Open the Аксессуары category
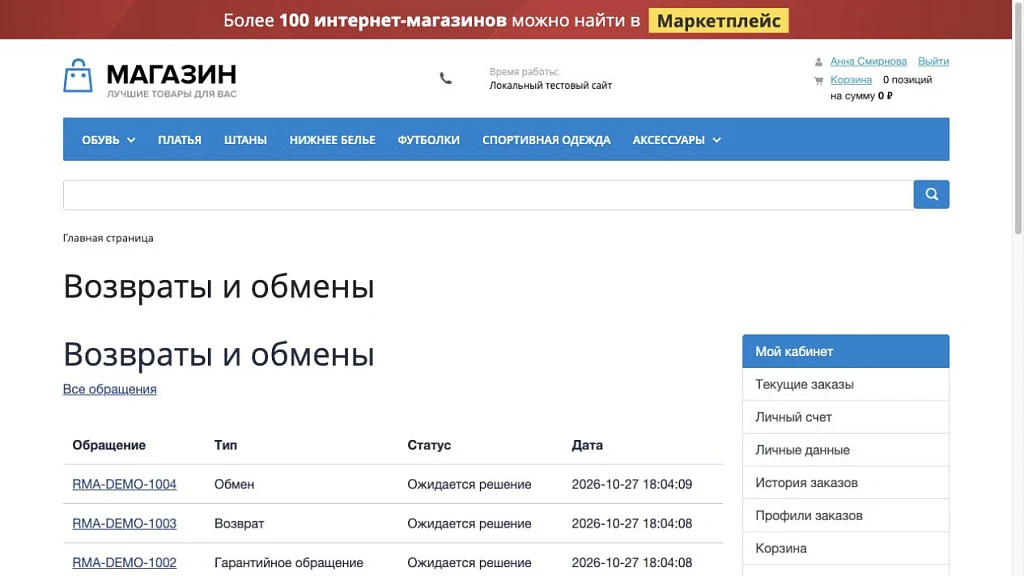Screen dimensions: 1024x576 pyautogui.click(x=669, y=140)
